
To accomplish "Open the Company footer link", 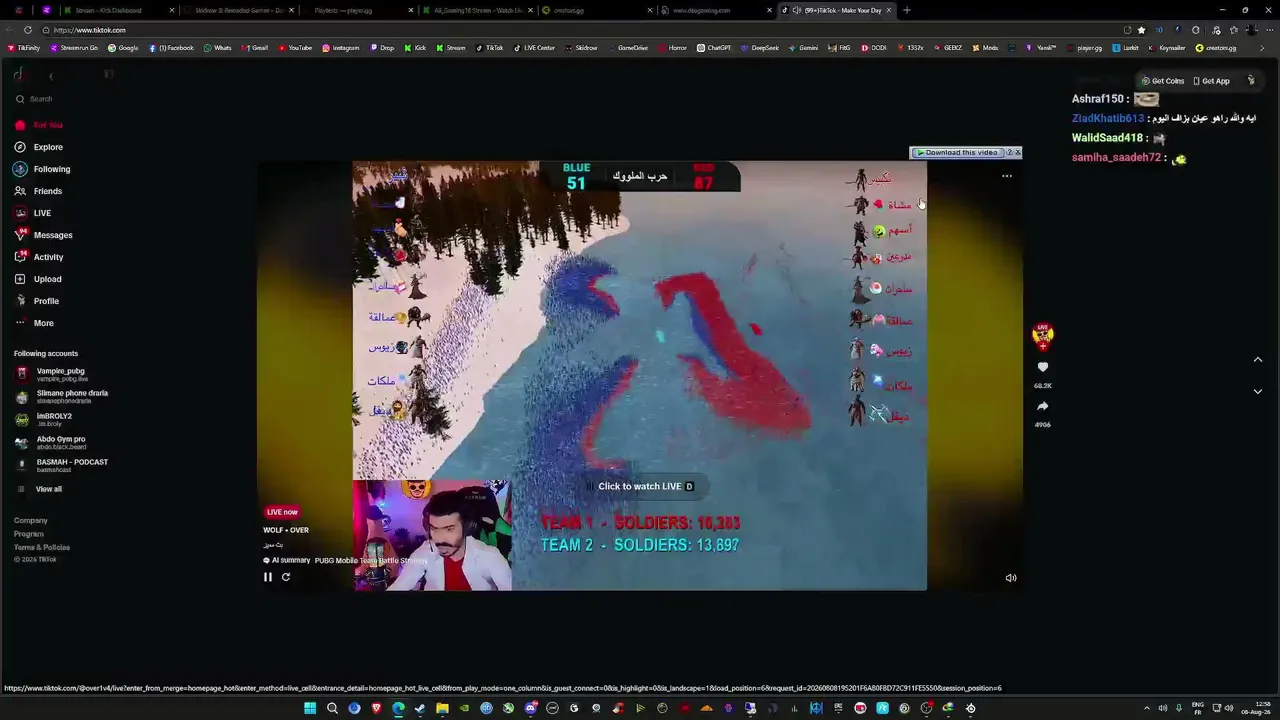I will coord(31,520).
